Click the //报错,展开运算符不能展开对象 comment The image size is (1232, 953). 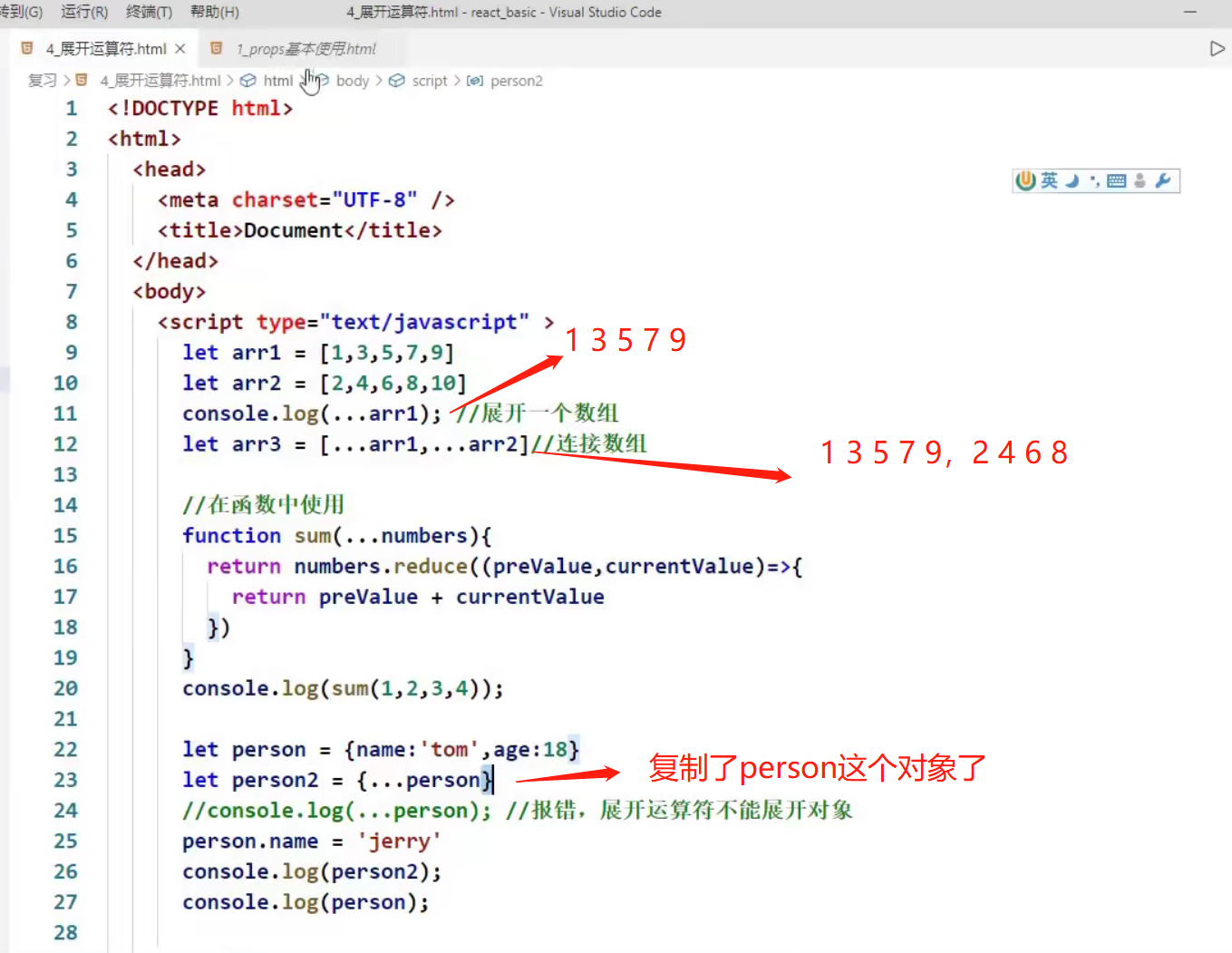tap(680, 811)
